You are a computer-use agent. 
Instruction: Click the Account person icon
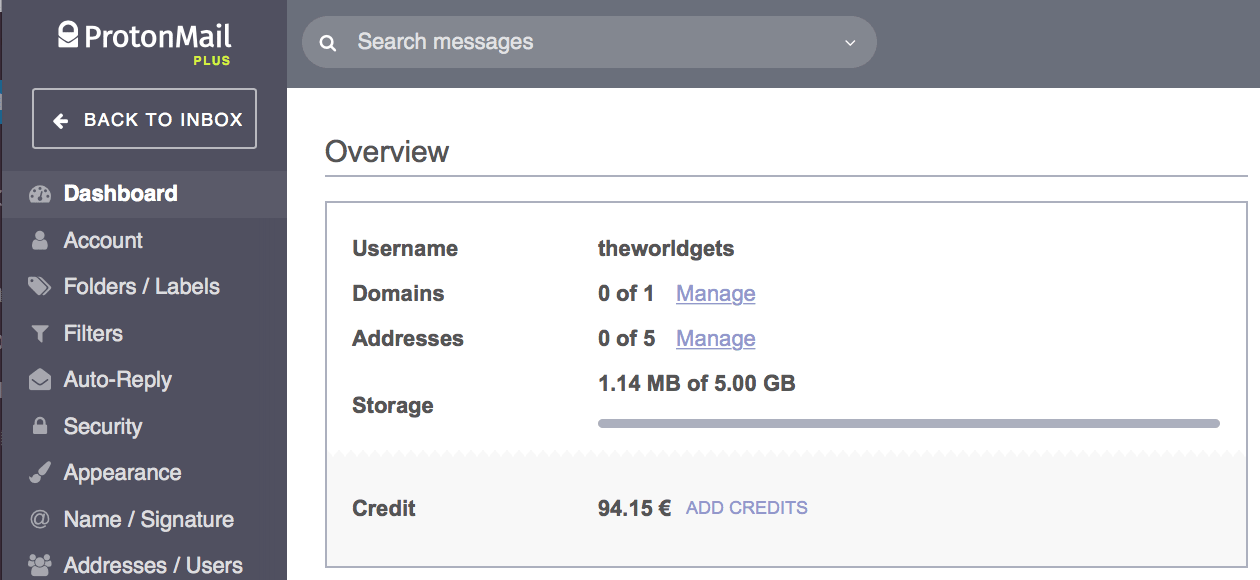[40, 241]
